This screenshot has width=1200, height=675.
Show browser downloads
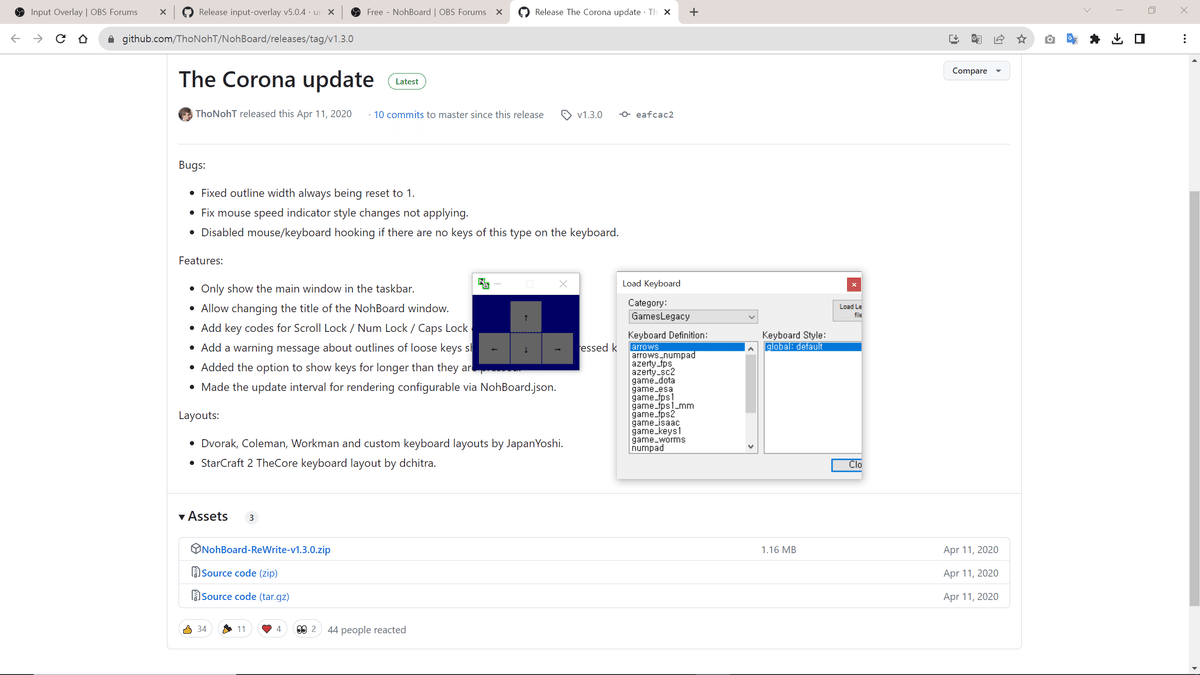(x=1117, y=39)
